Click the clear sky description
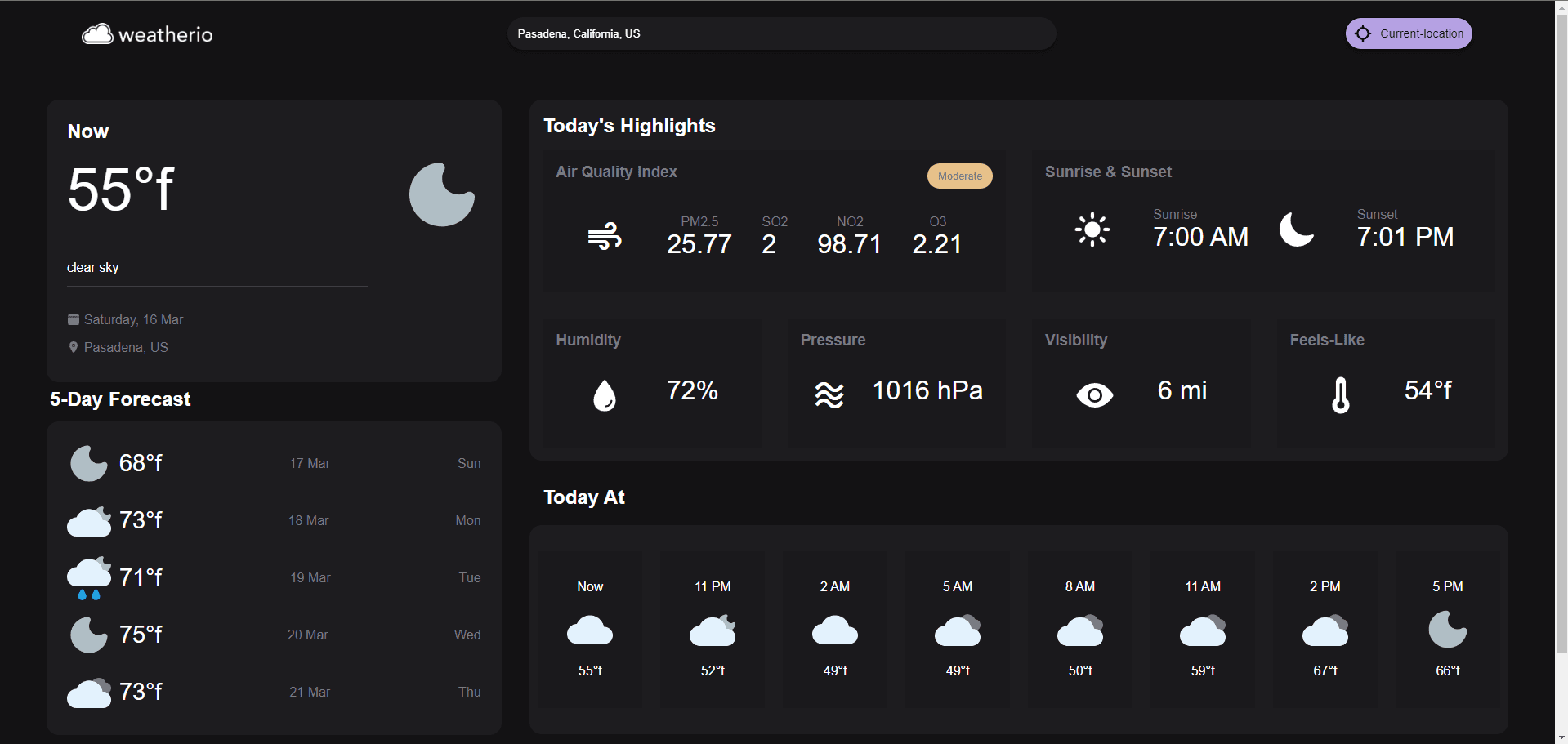Image resolution: width=1568 pixels, height=744 pixels. click(x=93, y=267)
